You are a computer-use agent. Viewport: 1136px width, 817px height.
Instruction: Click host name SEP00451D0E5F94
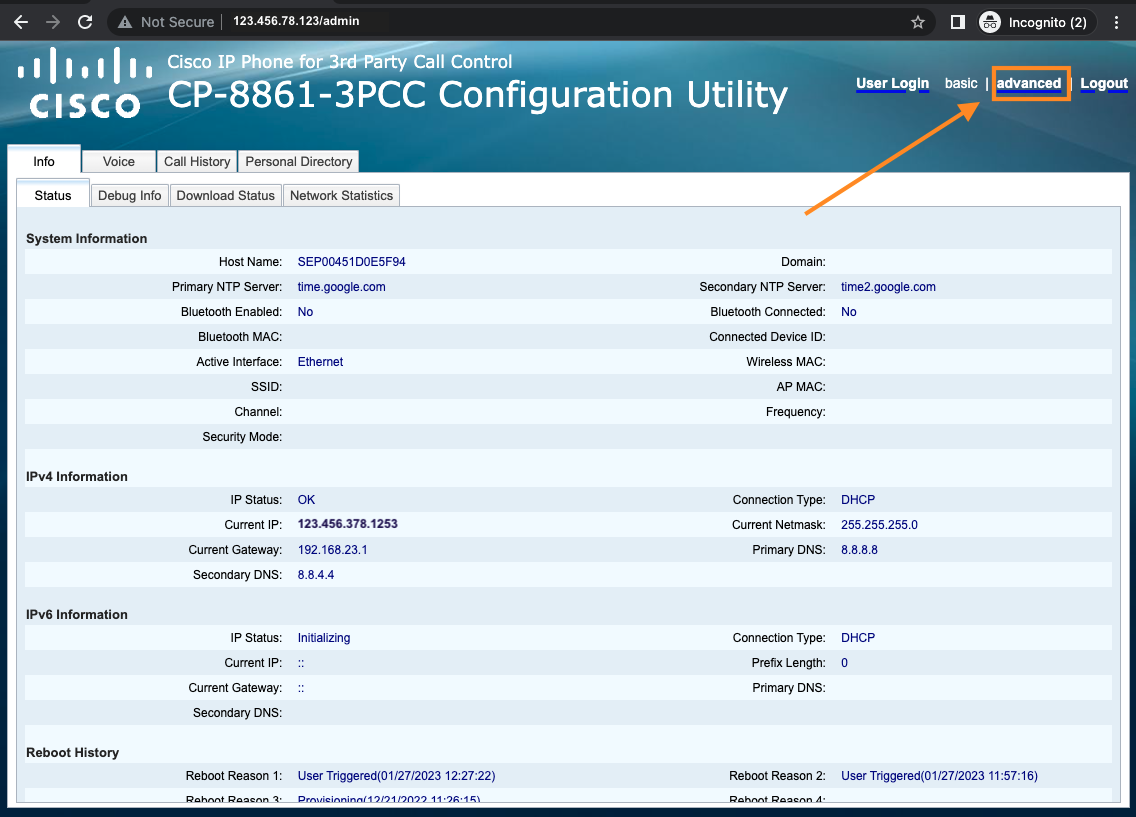coord(351,261)
